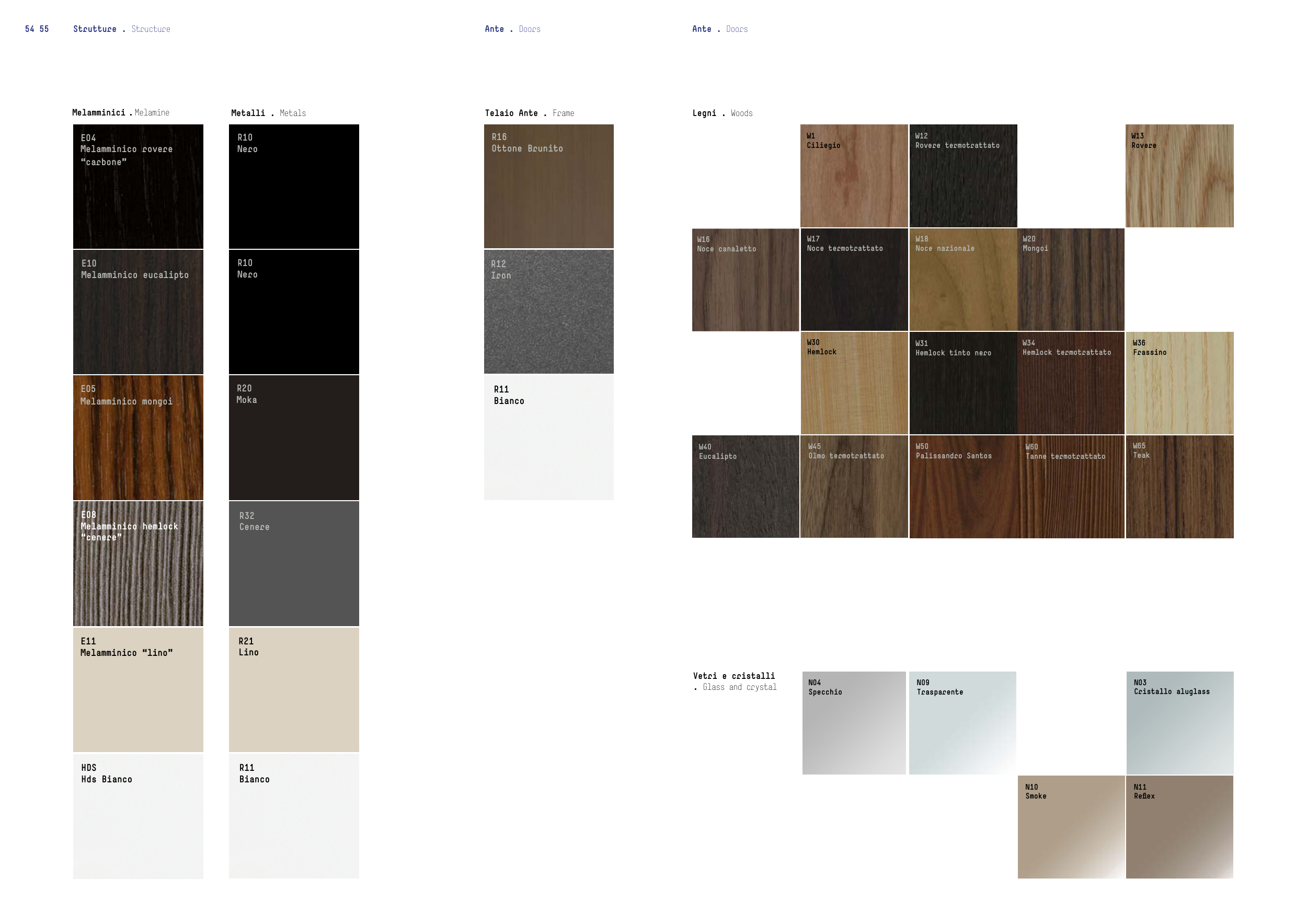
Task: Select the W13 Rovere wood sample
Action: (1179, 176)
